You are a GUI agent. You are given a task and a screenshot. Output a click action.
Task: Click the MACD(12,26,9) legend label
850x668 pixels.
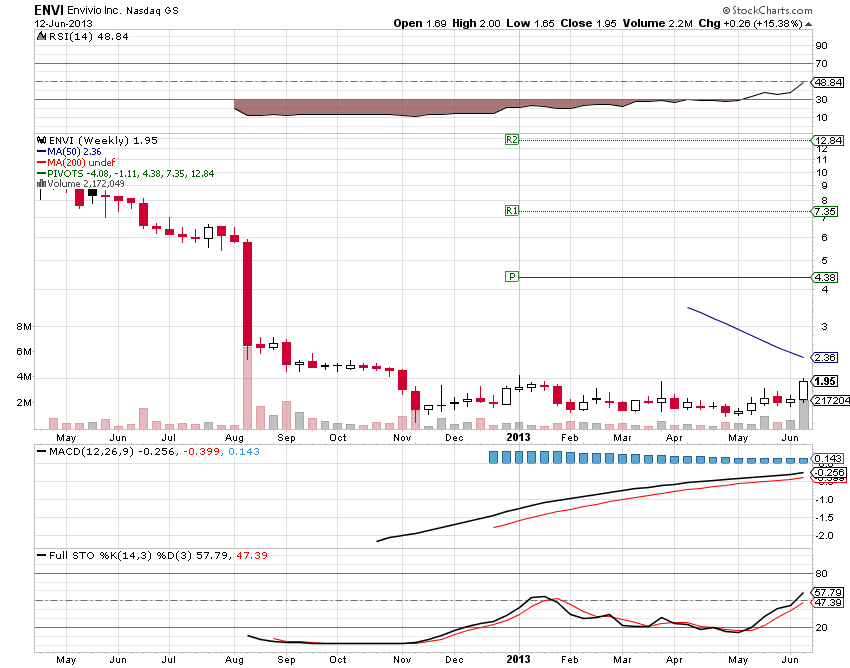point(91,451)
